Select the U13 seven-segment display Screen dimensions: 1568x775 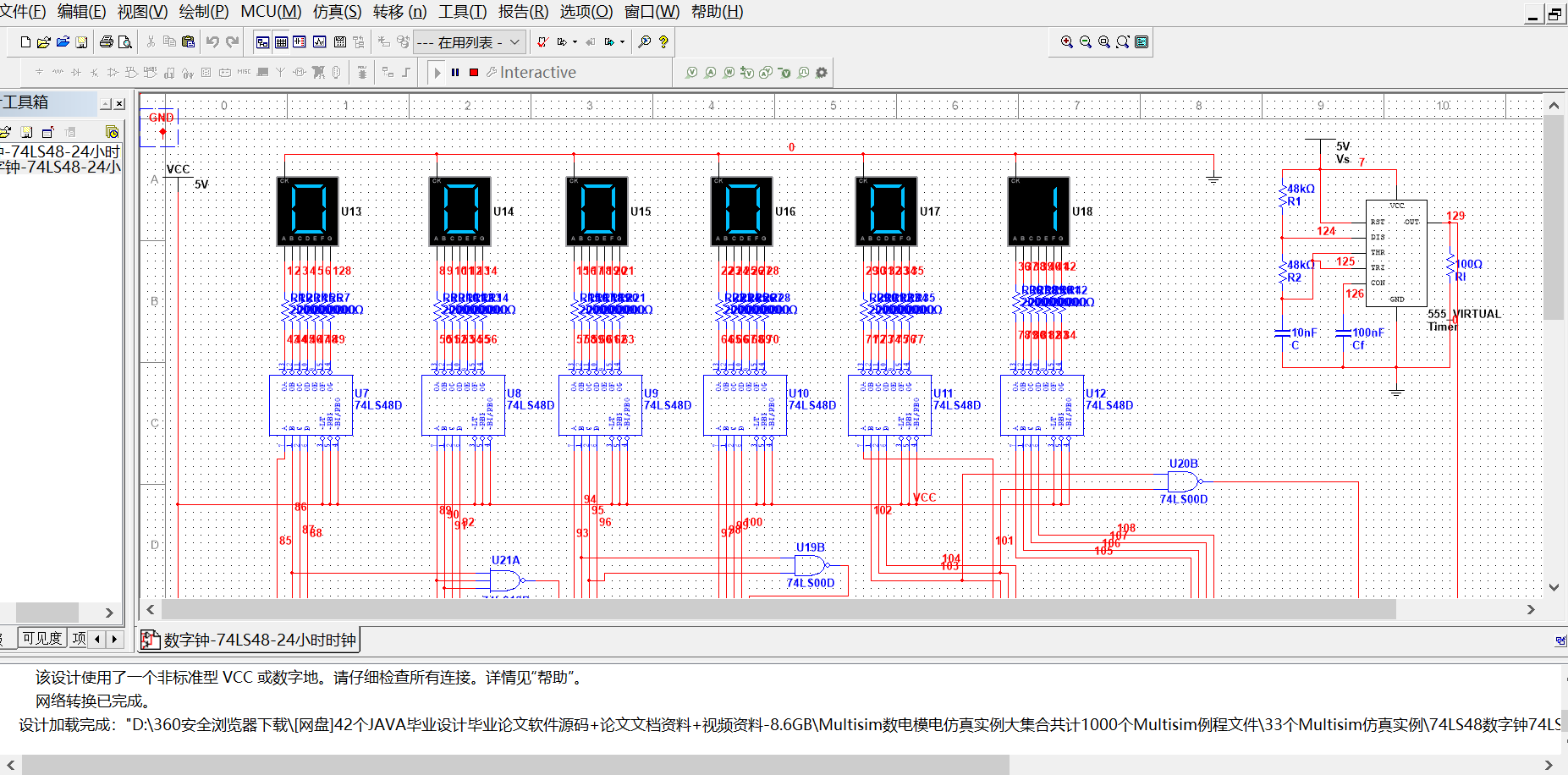308,211
